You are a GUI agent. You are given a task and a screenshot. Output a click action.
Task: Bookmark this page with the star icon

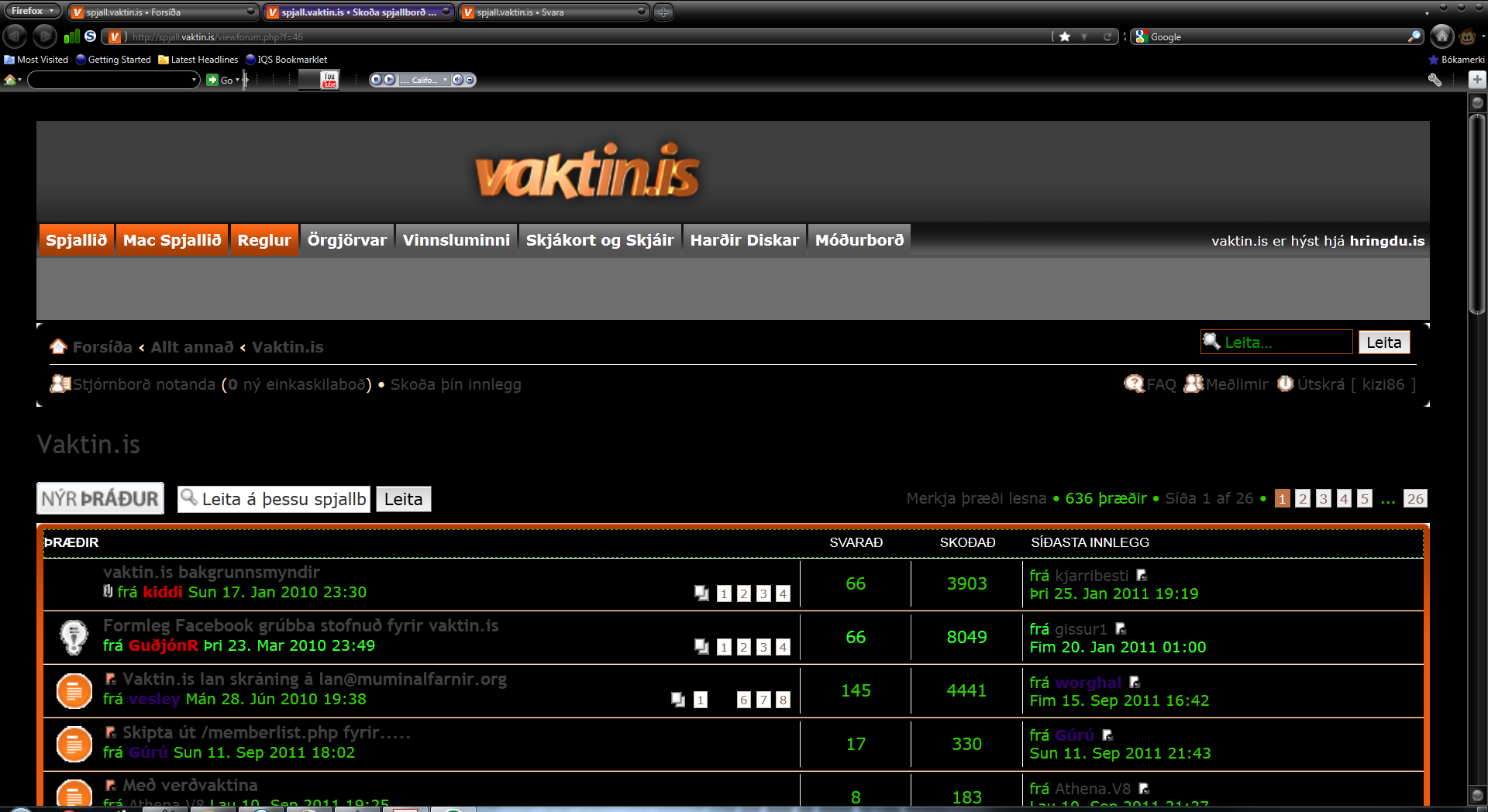click(1065, 36)
